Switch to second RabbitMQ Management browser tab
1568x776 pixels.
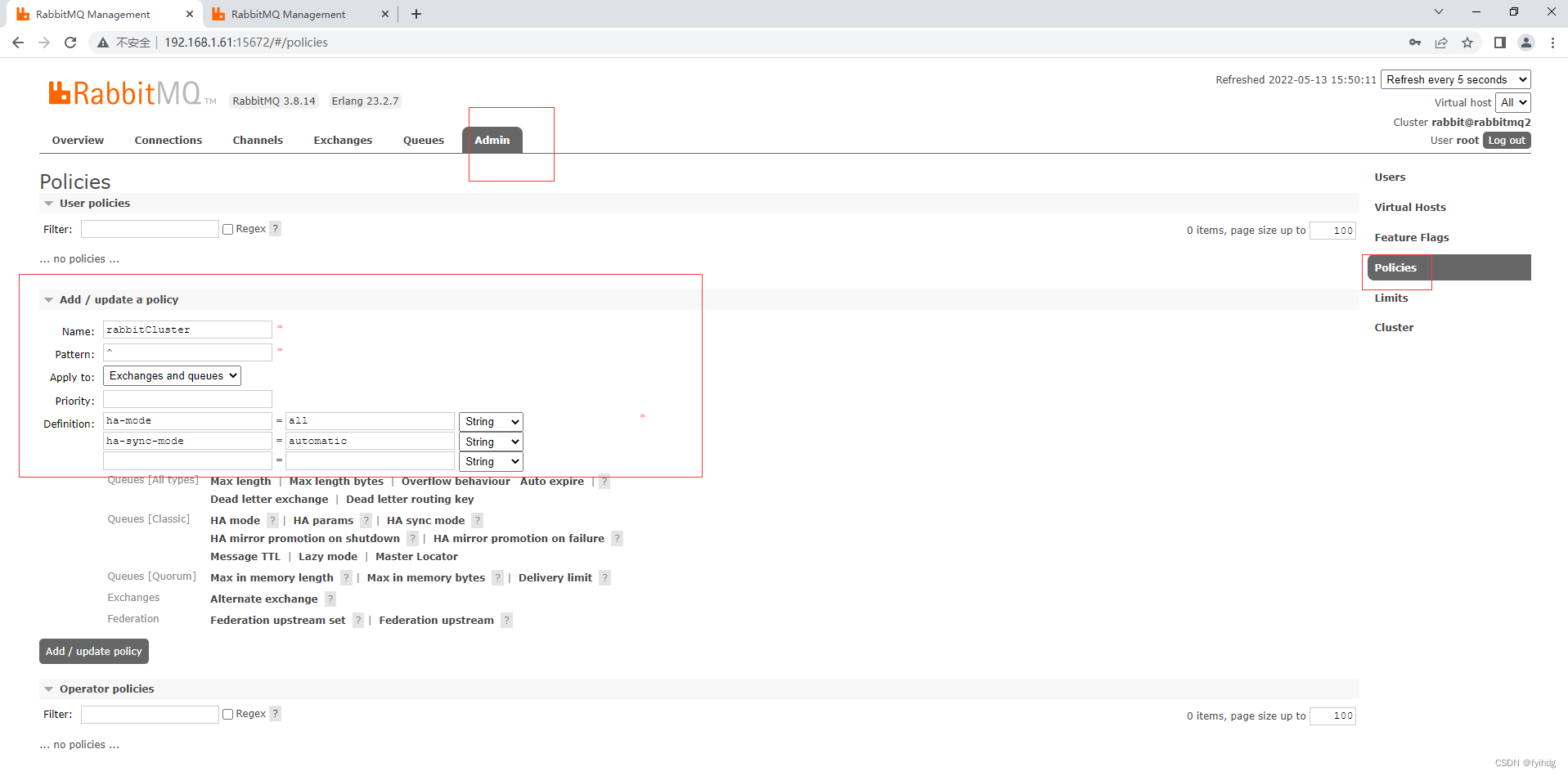pos(299,14)
